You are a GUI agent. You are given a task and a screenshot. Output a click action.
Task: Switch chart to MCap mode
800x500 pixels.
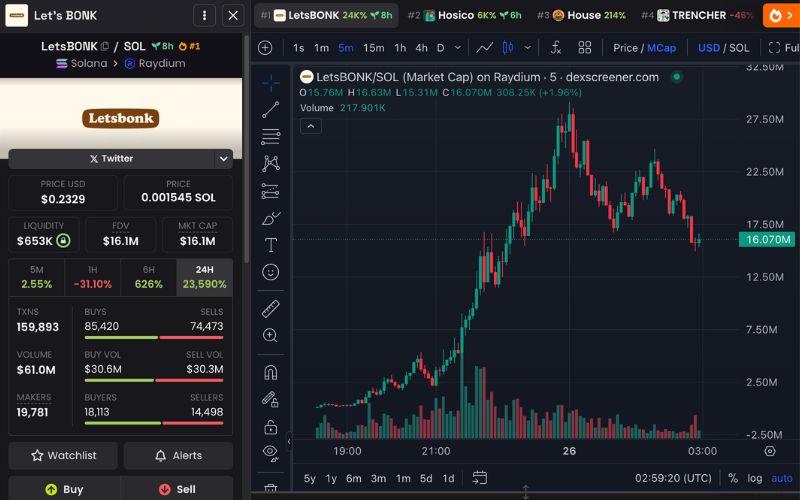click(661, 48)
